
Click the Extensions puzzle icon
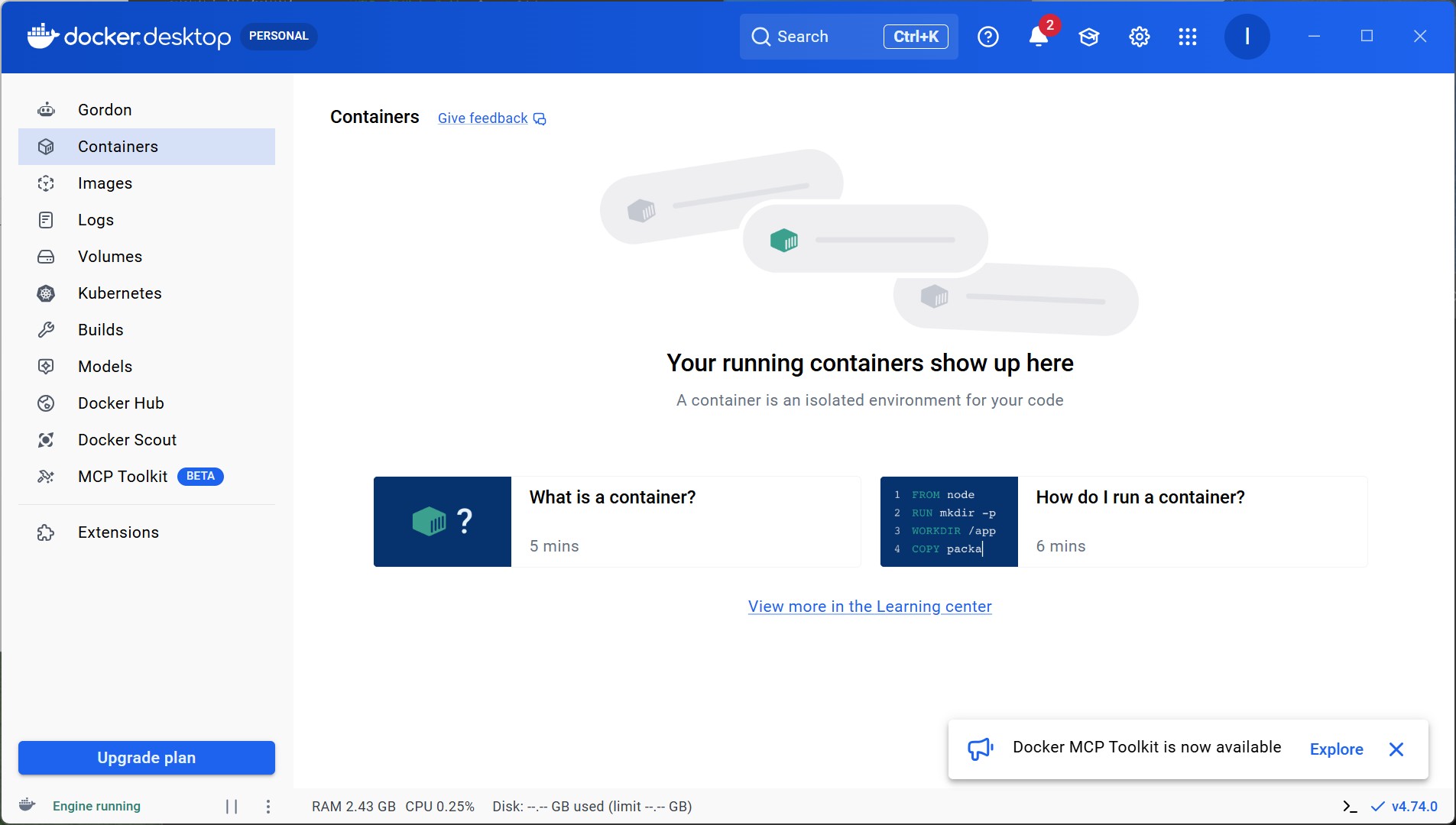[46, 532]
